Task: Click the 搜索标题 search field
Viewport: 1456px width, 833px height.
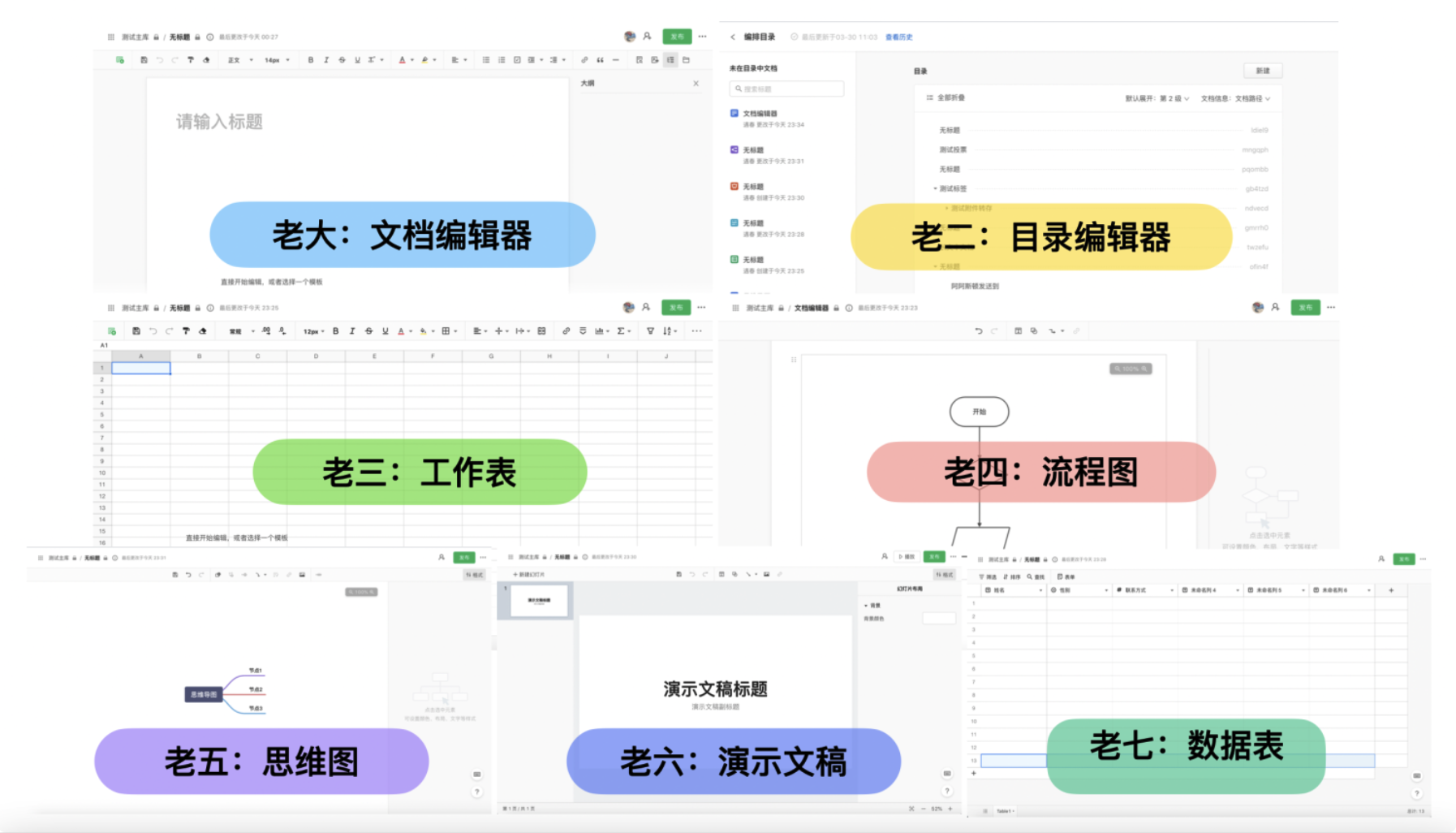Action: coord(786,89)
